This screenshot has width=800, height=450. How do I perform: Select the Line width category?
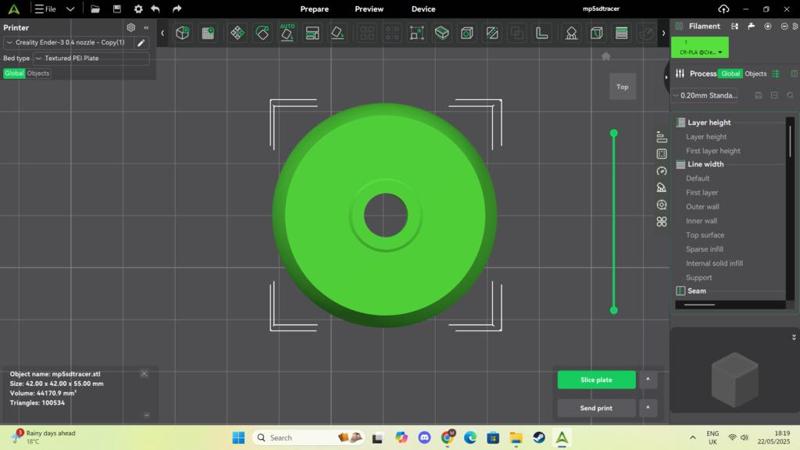click(705, 164)
